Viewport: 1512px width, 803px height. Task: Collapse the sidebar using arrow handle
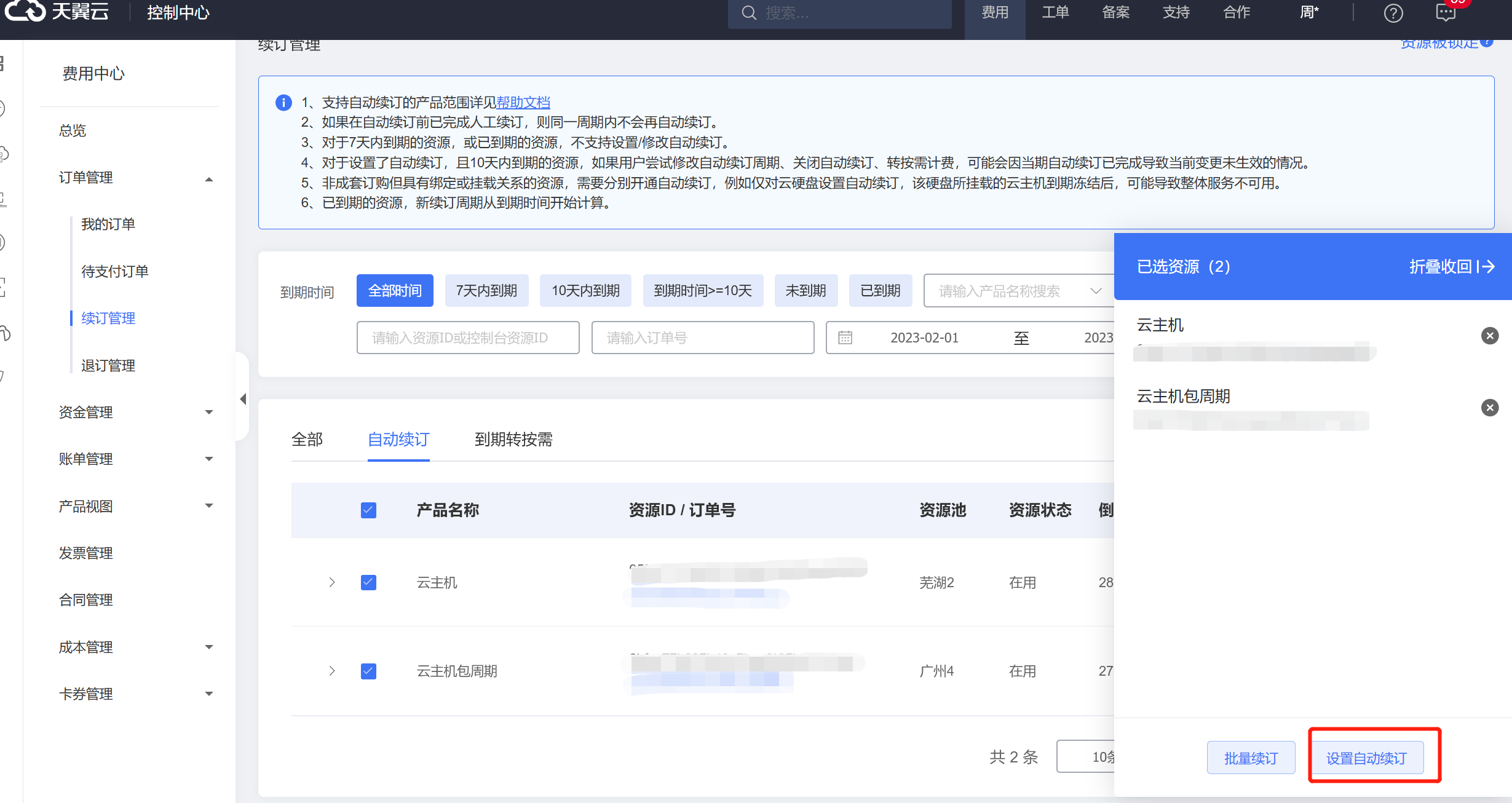243,399
